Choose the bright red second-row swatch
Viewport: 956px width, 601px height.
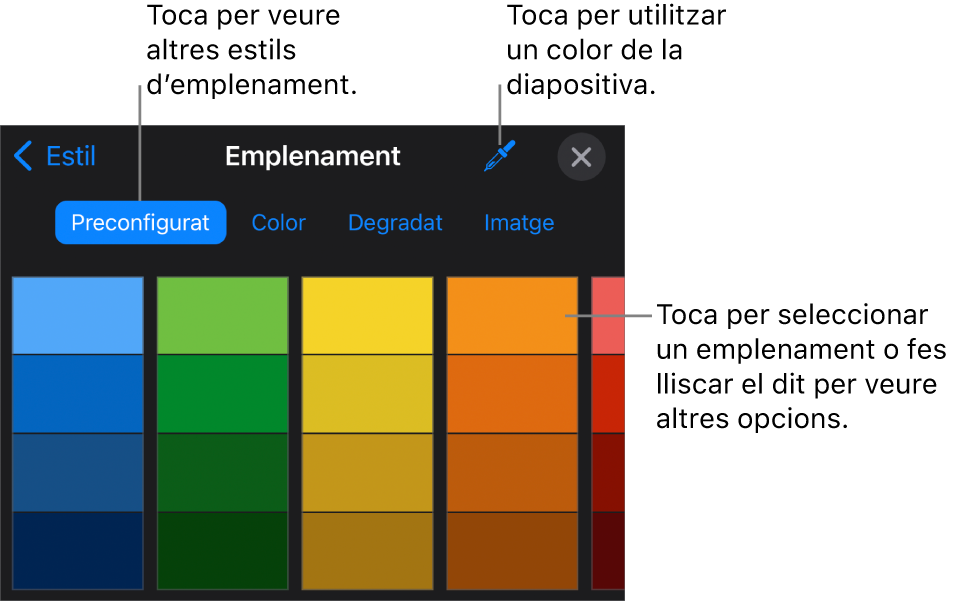608,394
